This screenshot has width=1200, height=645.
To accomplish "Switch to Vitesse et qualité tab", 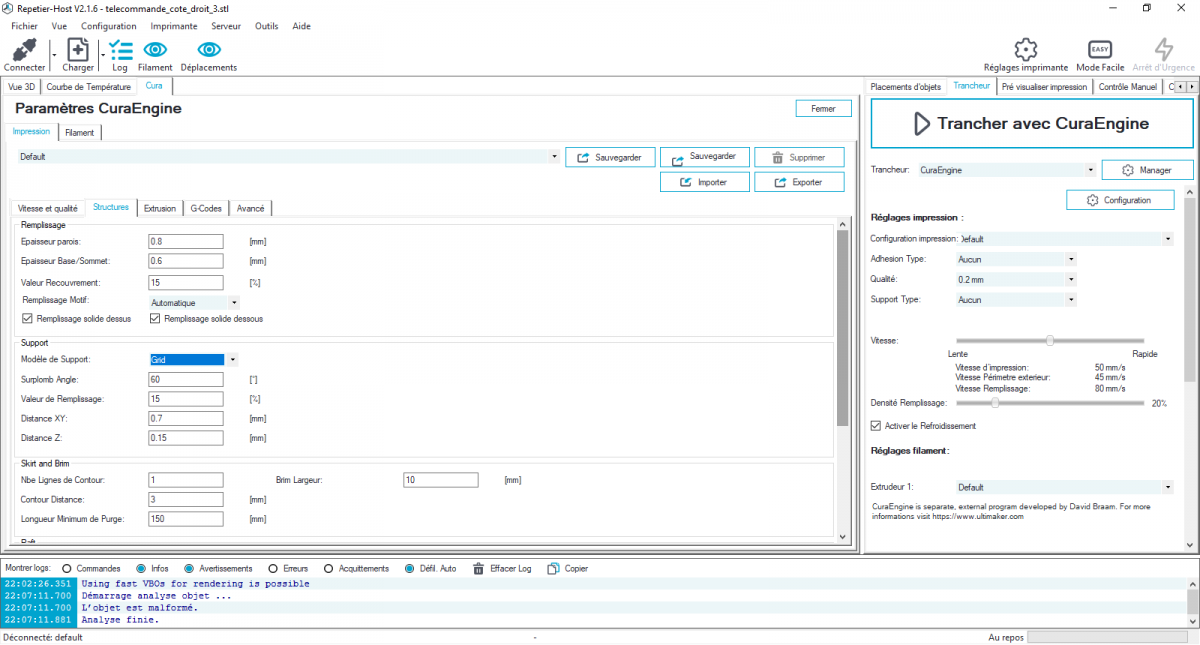I will (48, 208).
